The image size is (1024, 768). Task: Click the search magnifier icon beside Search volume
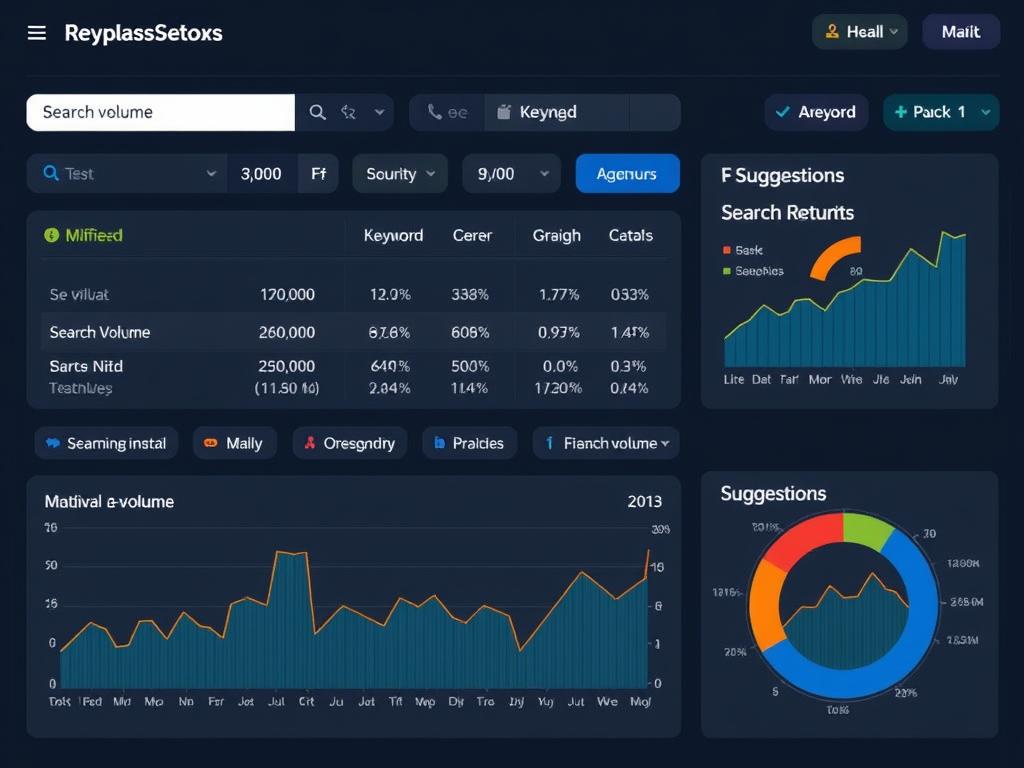tap(317, 112)
